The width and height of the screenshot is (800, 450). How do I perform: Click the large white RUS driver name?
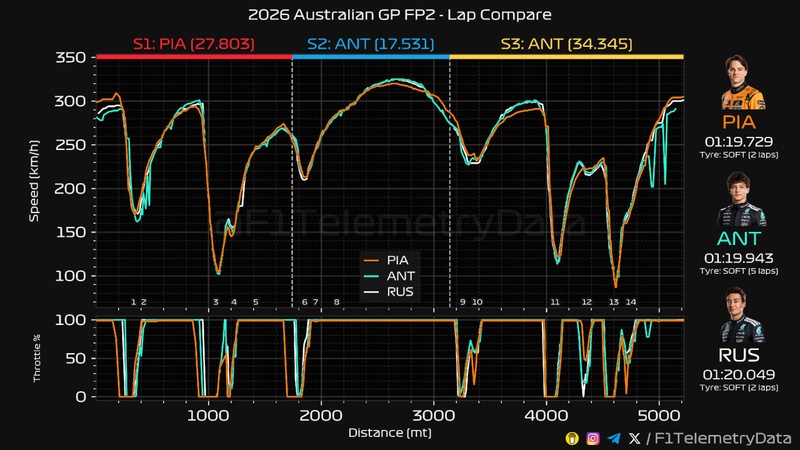(x=739, y=355)
